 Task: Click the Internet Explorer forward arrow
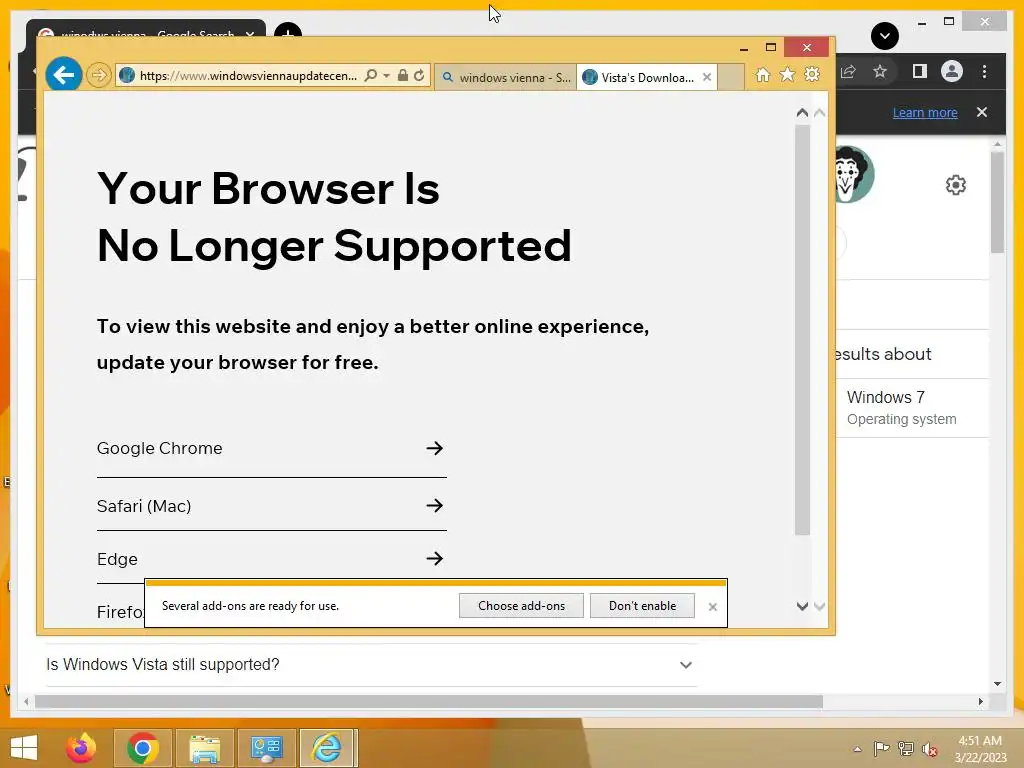(x=99, y=75)
